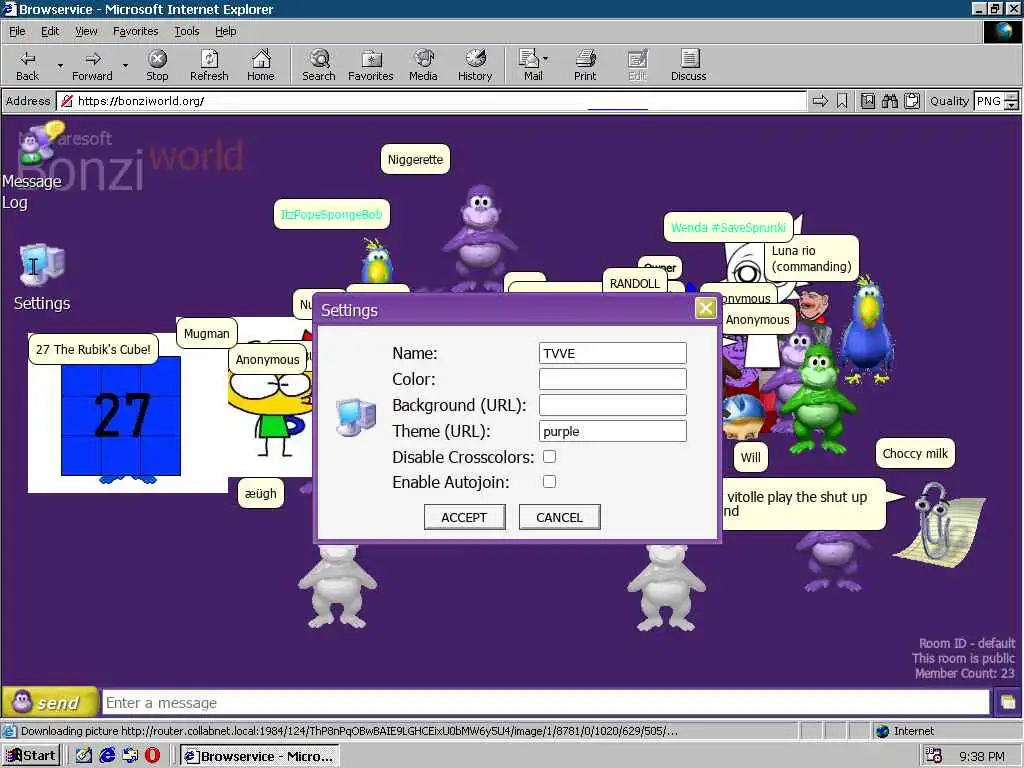Open the View menu
Viewport: 1024px width, 768px height.
(x=86, y=31)
